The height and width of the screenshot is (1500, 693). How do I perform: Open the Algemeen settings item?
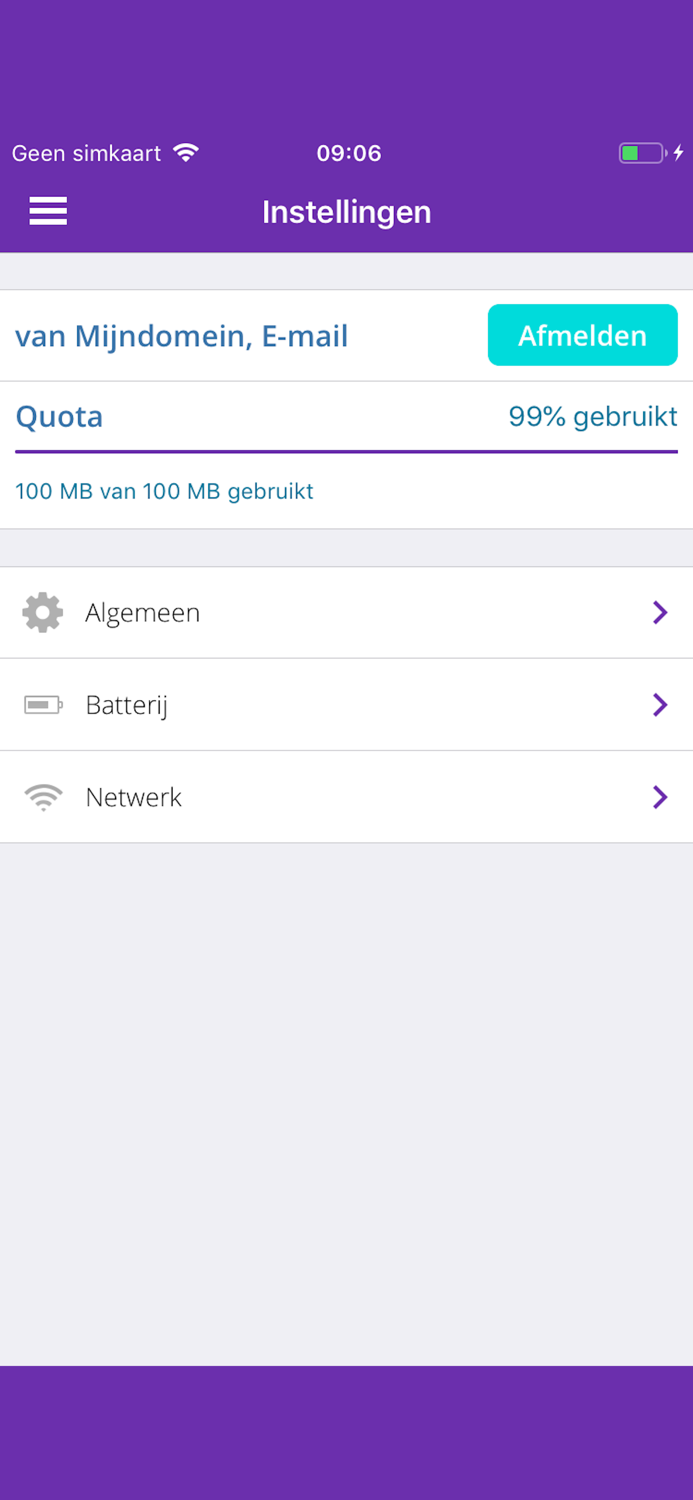pyautogui.click(x=143, y=613)
